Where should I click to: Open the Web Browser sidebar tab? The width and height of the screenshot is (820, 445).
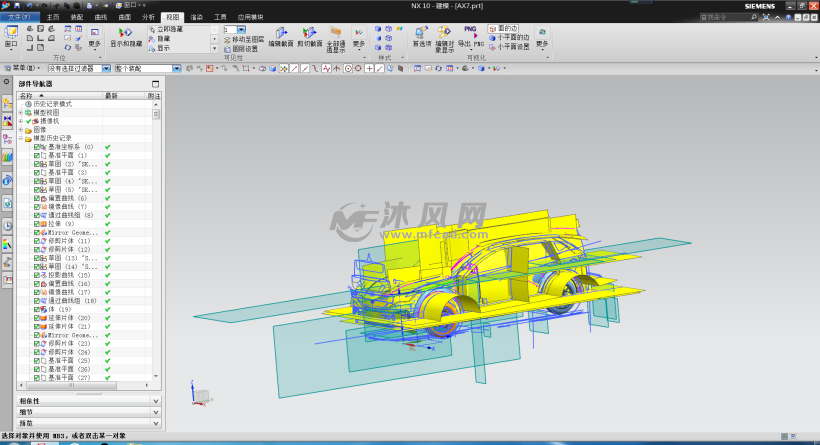7,203
